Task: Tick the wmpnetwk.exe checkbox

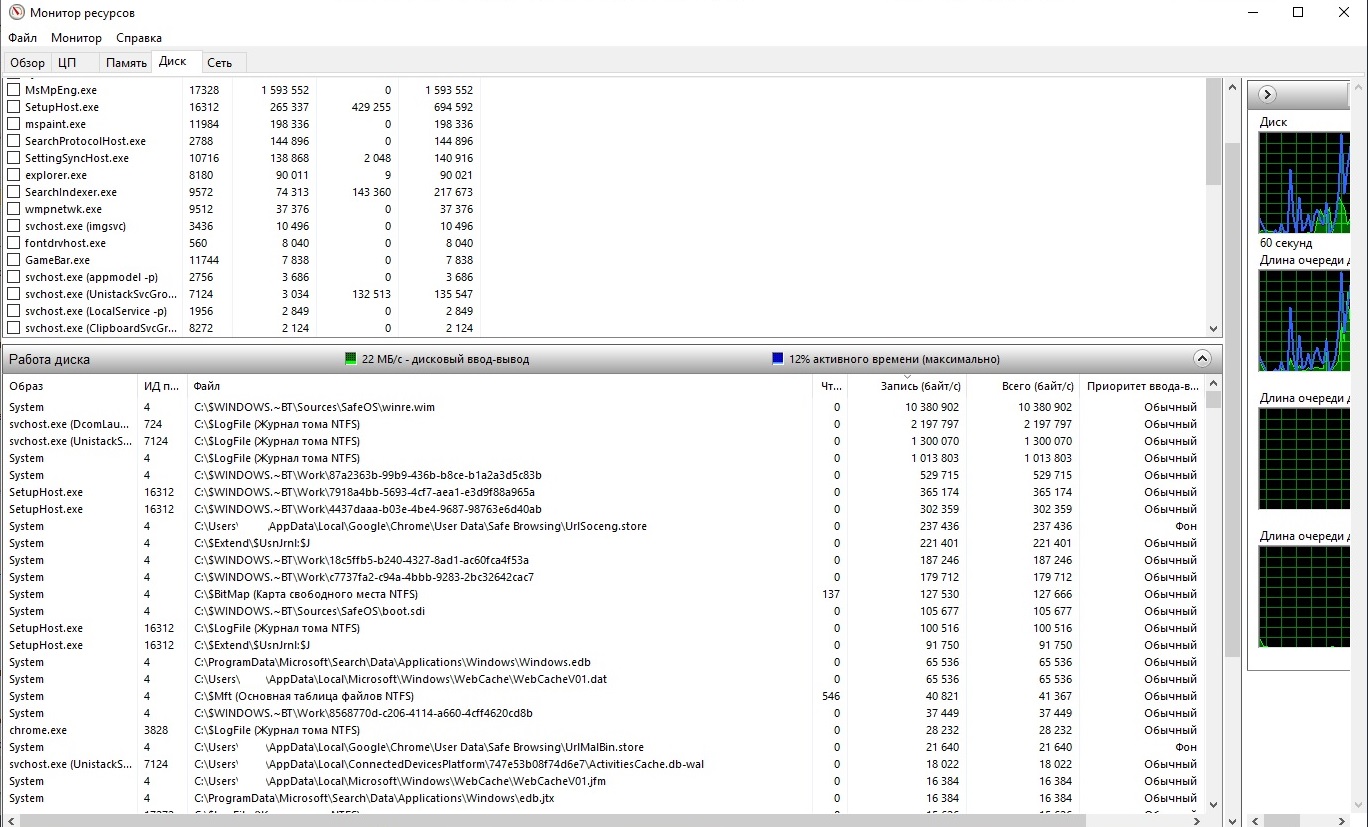Action: click(x=14, y=209)
